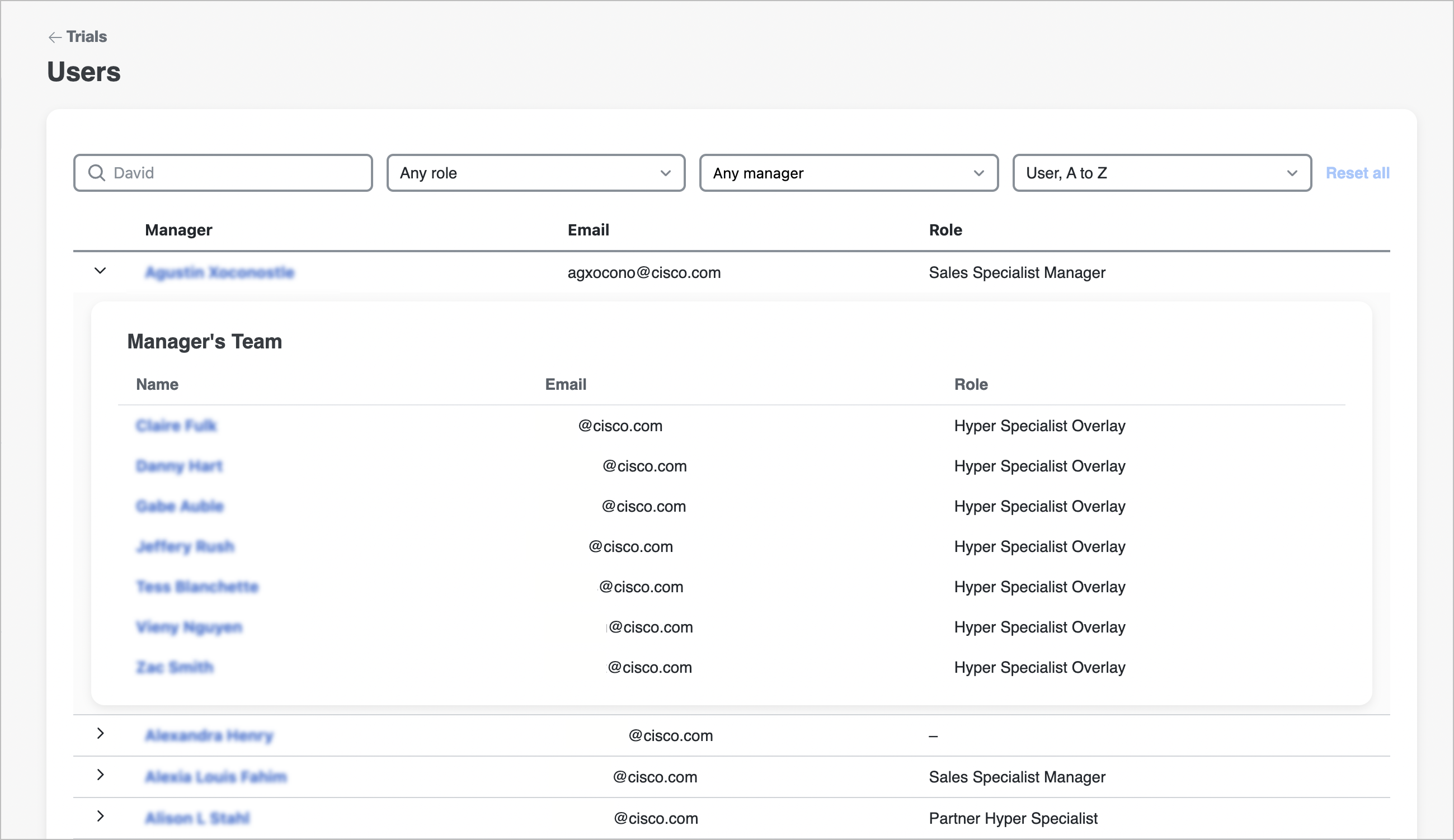Open Agustin Xoconostle's profile link
Viewport: 1454px width, 840px height.
[219, 272]
